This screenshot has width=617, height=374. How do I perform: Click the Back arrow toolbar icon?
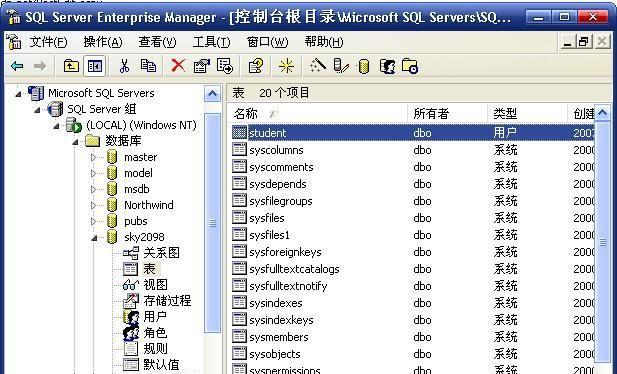[x=17, y=66]
